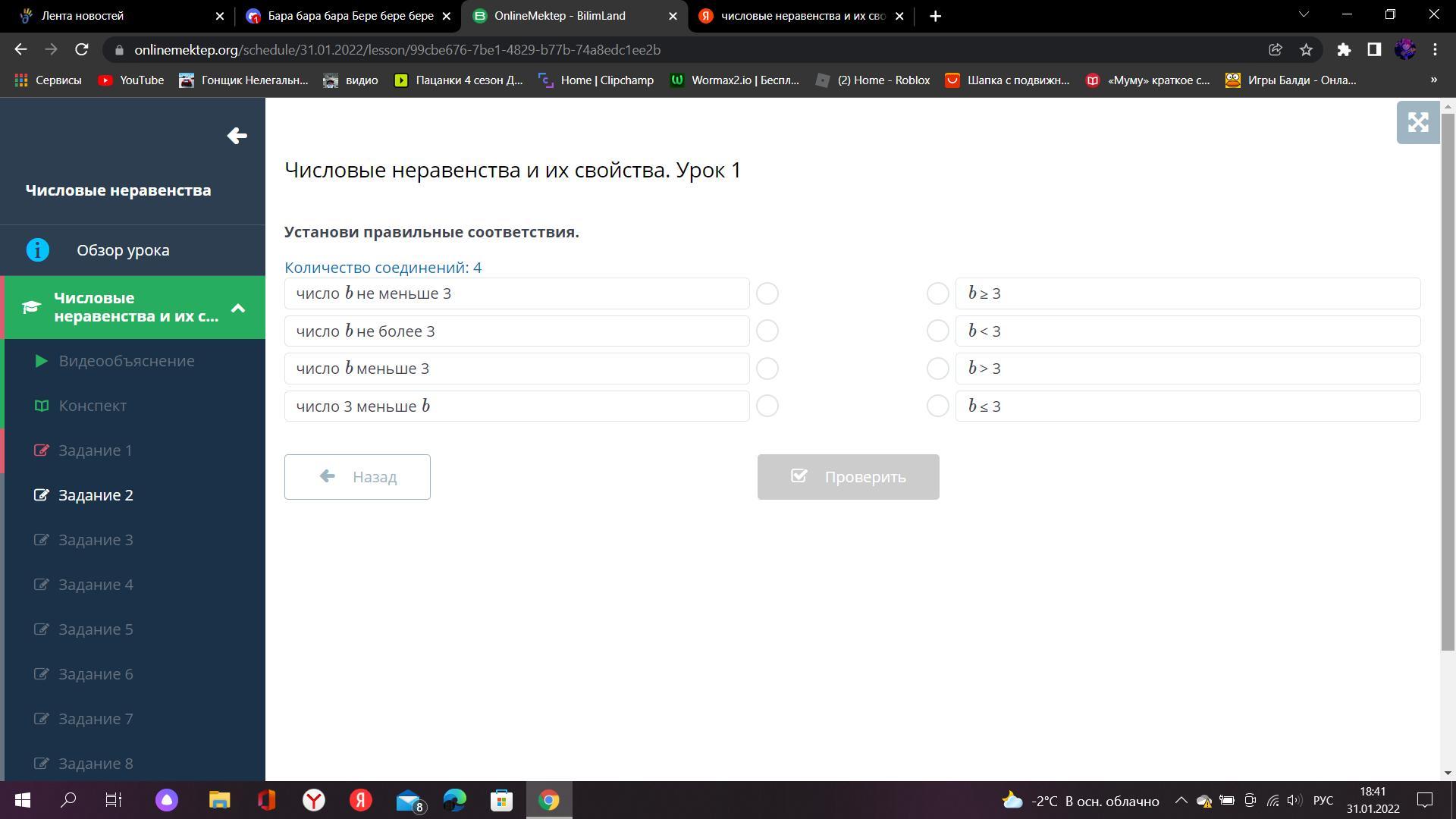Open Windows Start menu
This screenshot has height=819, width=1456.
click(x=22, y=800)
